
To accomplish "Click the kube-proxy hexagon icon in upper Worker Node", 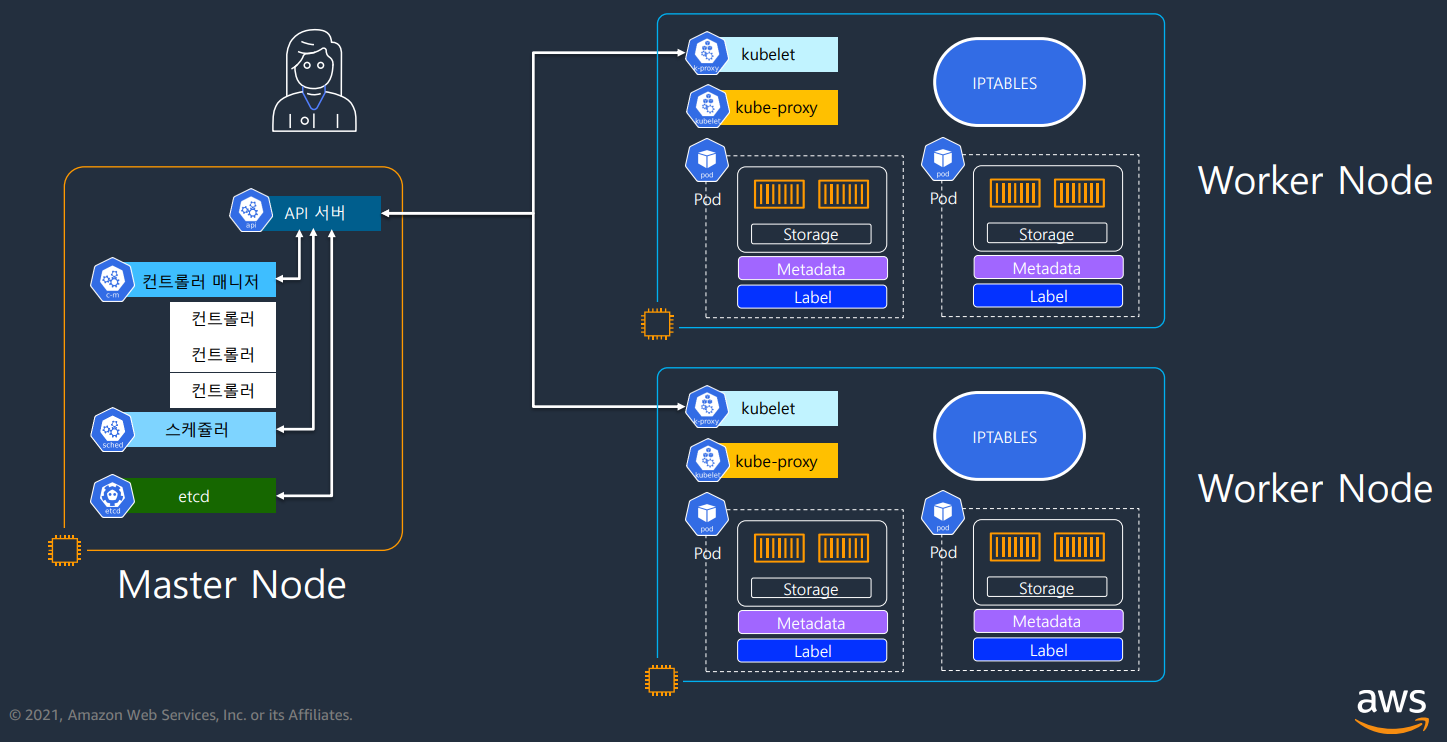I will [x=707, y=107].
